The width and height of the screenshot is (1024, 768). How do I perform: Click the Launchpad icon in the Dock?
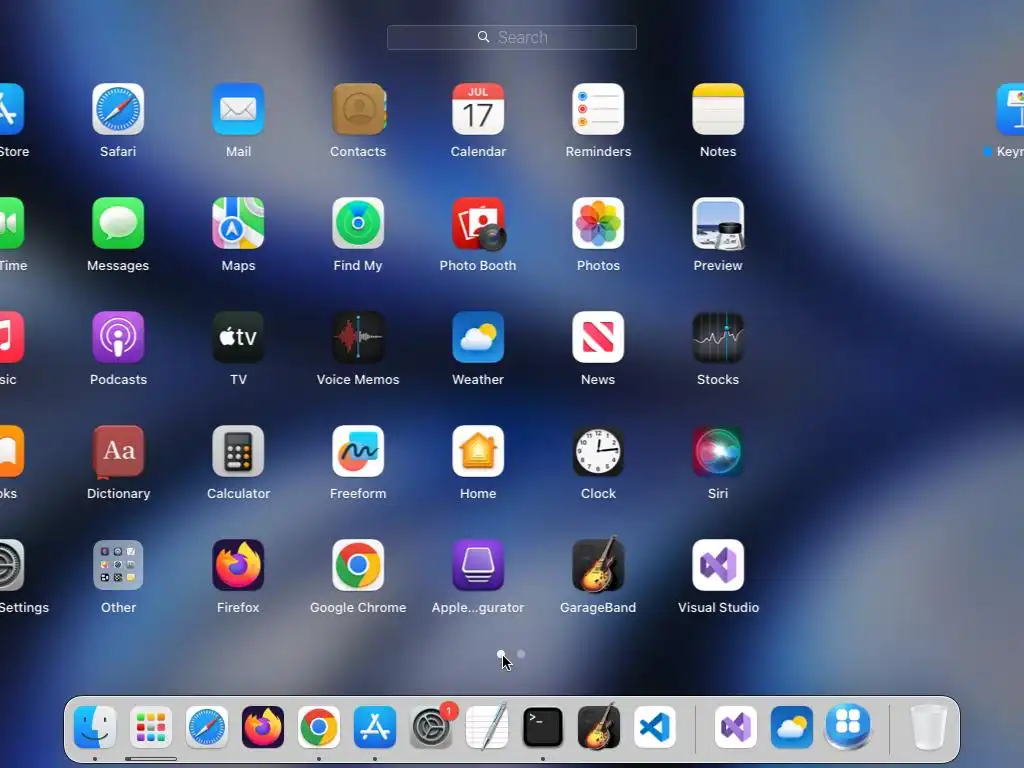pos(151,727)
